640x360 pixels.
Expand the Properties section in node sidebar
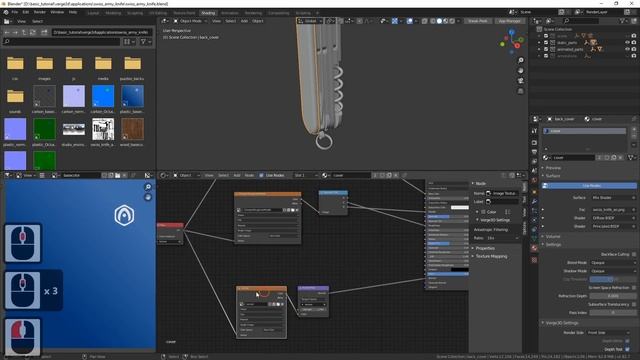pyautogui.click(x=485, y=248)
